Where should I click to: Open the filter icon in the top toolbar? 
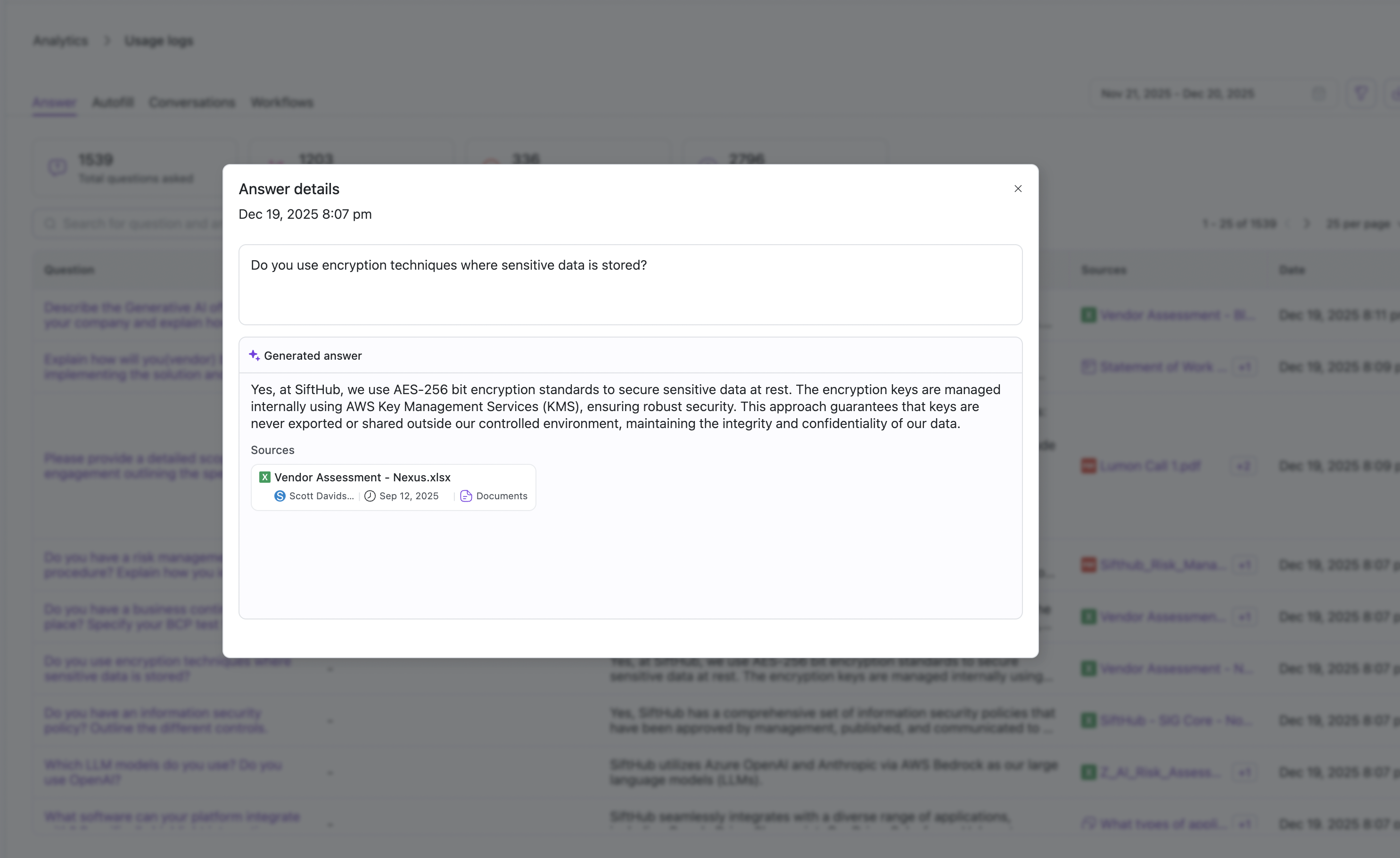(x=1361, y=94)
